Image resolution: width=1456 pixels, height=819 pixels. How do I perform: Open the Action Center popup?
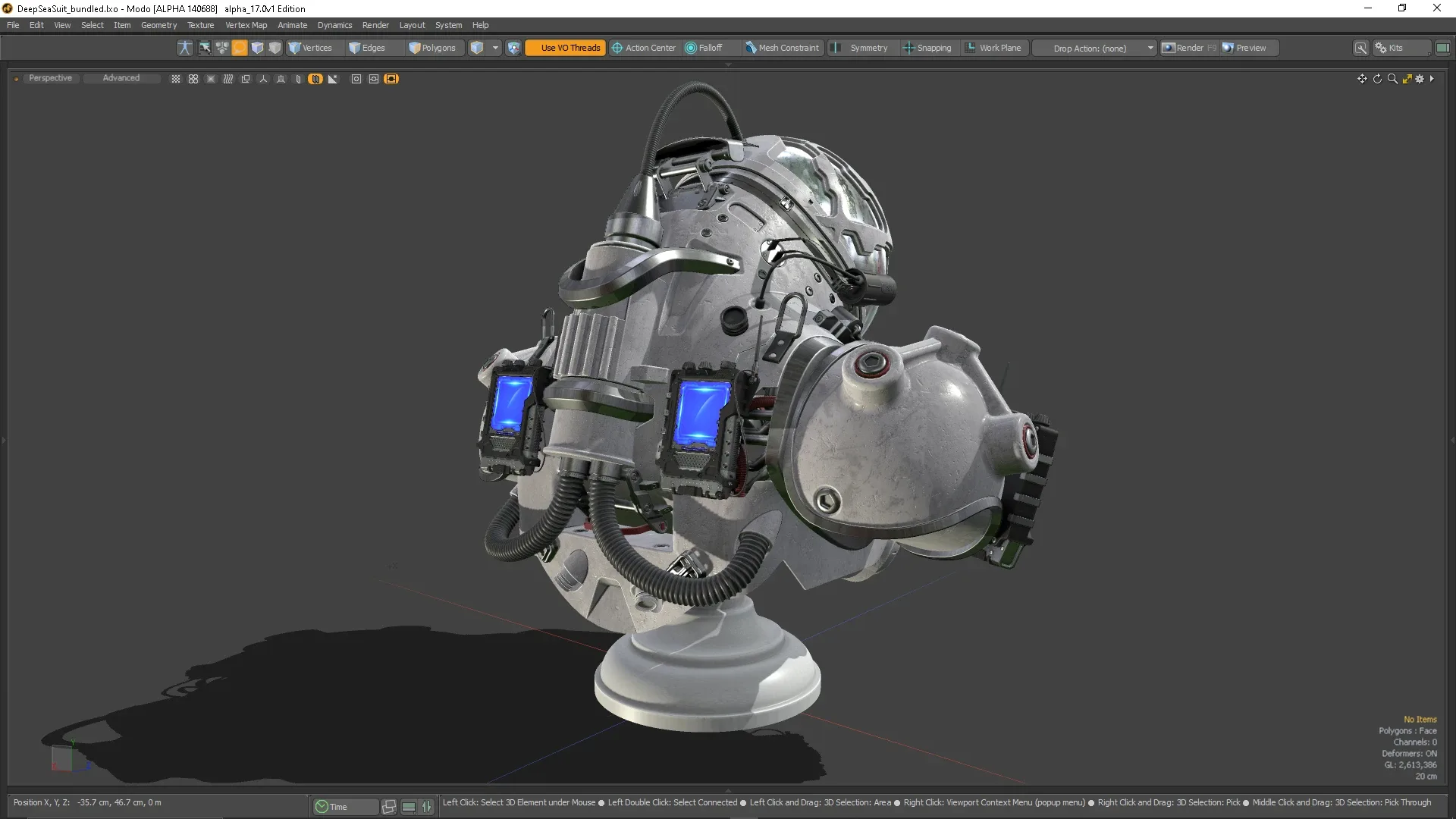pyautogui.click(x=644, y=48)
